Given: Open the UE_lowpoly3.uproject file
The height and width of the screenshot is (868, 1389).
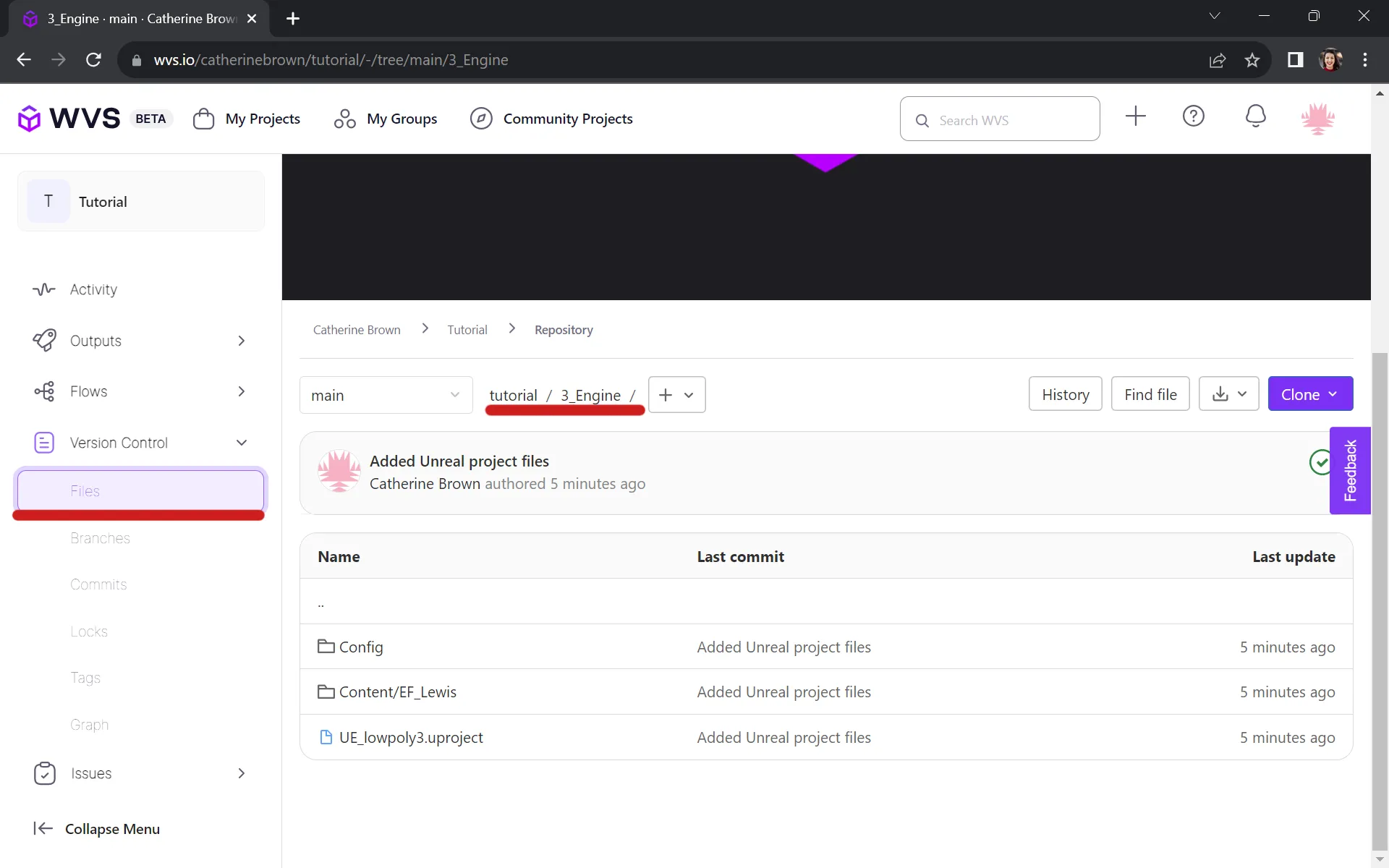Looking at the screenshot, I should pos(411,737).
